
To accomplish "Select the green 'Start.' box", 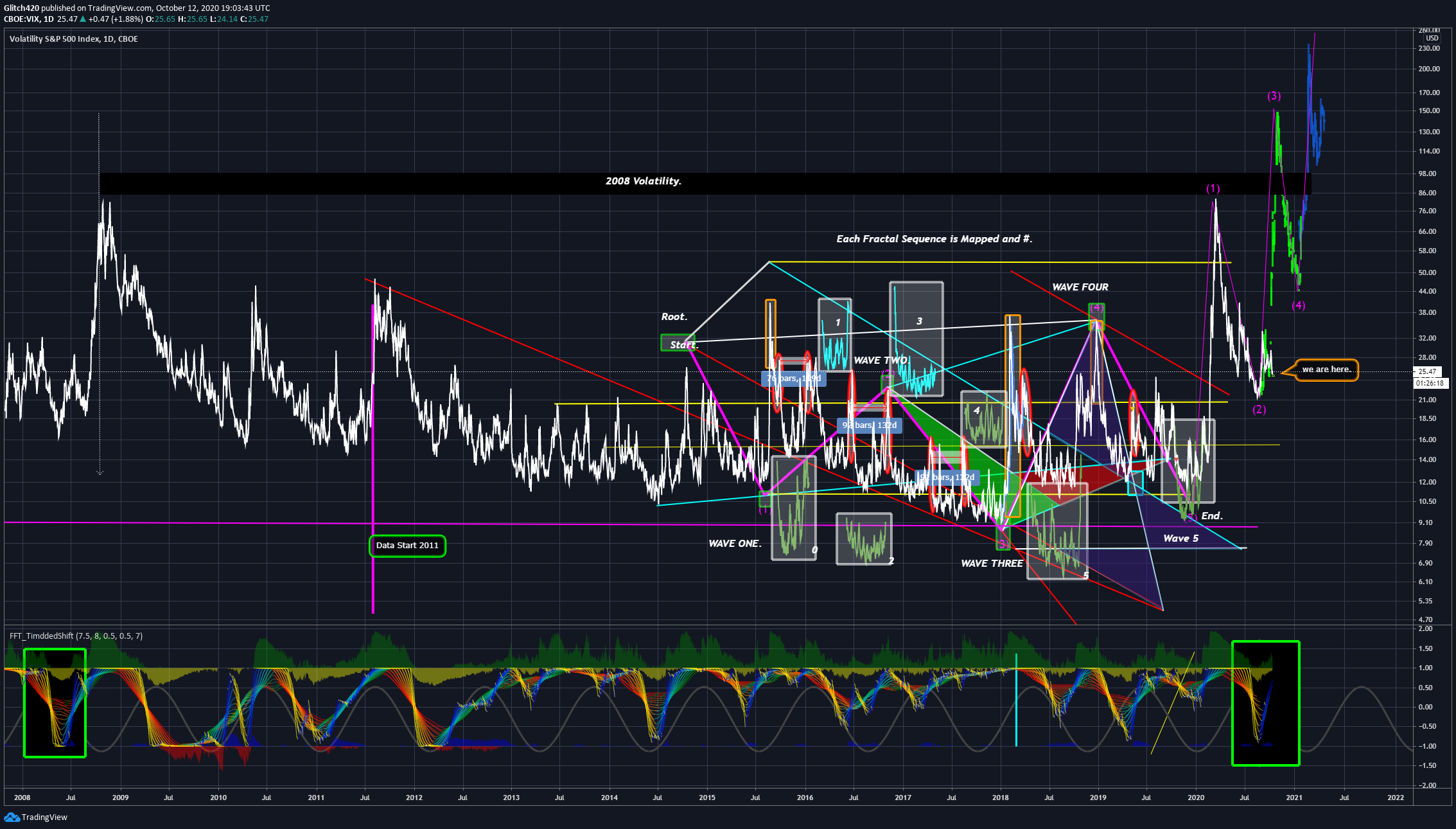I will pyautogui.click(x=678, y=344).
